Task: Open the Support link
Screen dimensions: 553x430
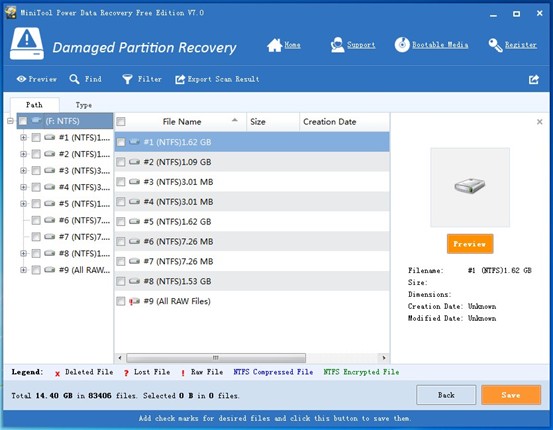Action: point(361,45)
